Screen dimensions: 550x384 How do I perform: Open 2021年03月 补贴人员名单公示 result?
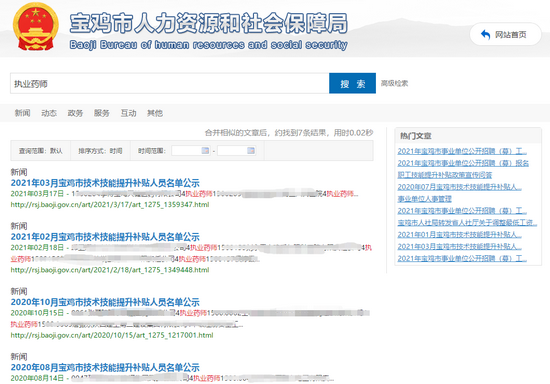(105, 183)
